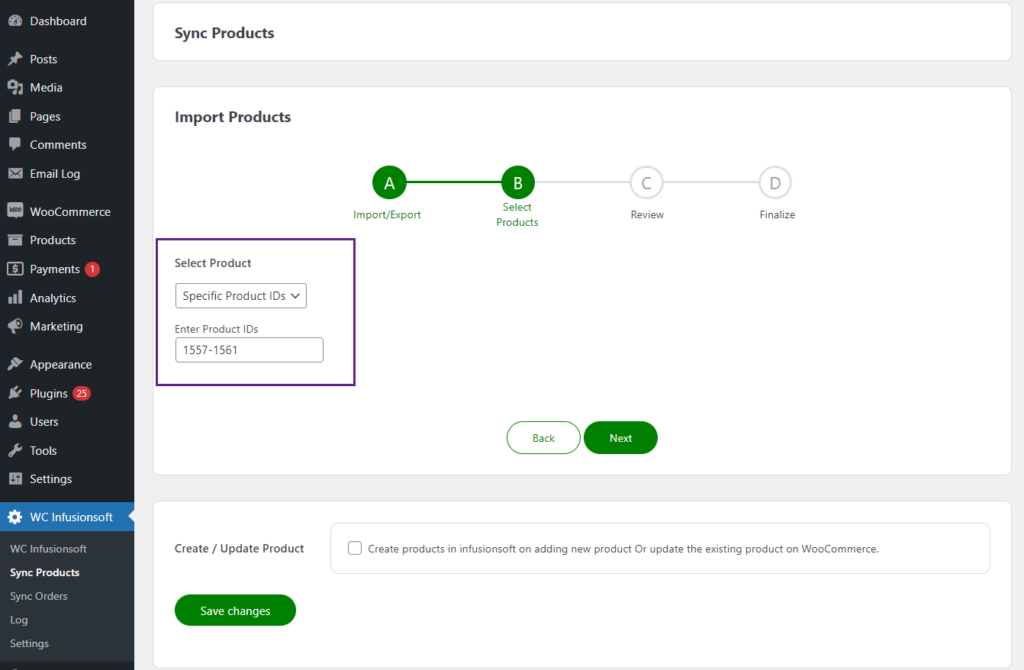Open the Settings submenu under WC Infusionsoft
The image size is (1024, 670).
click(29, 643)
